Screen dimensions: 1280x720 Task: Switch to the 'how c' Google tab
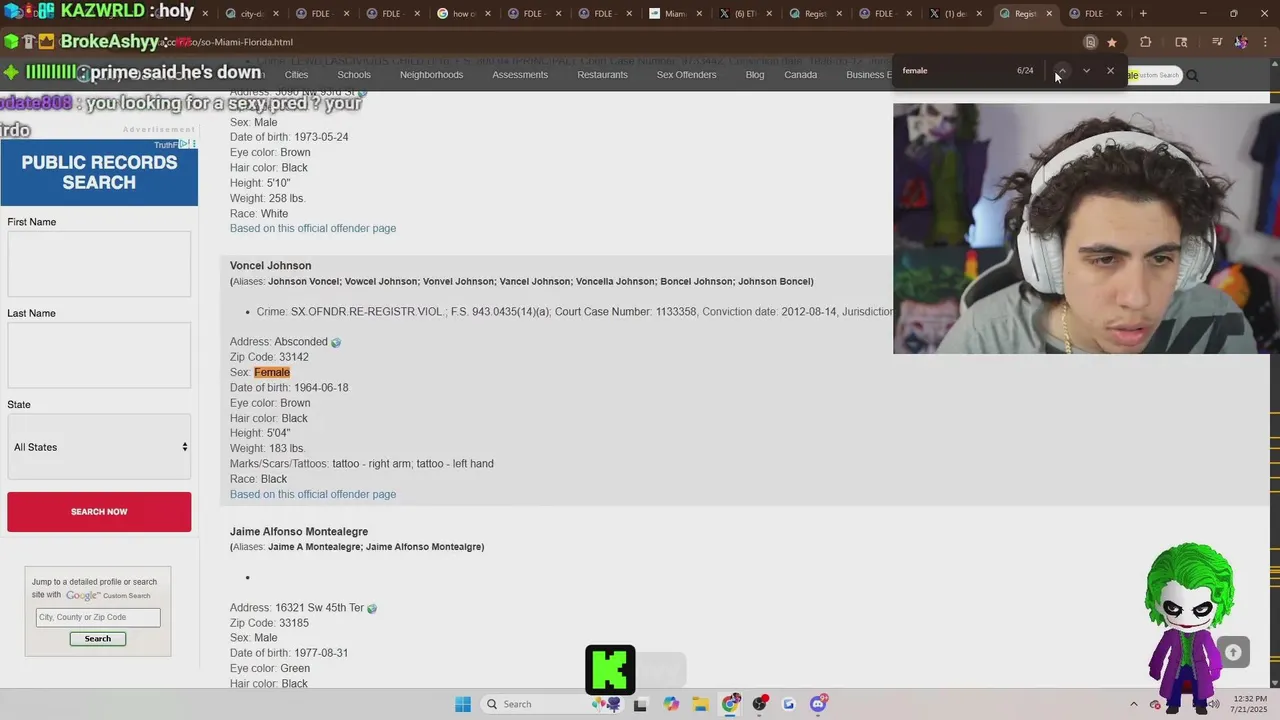[465, 14]
